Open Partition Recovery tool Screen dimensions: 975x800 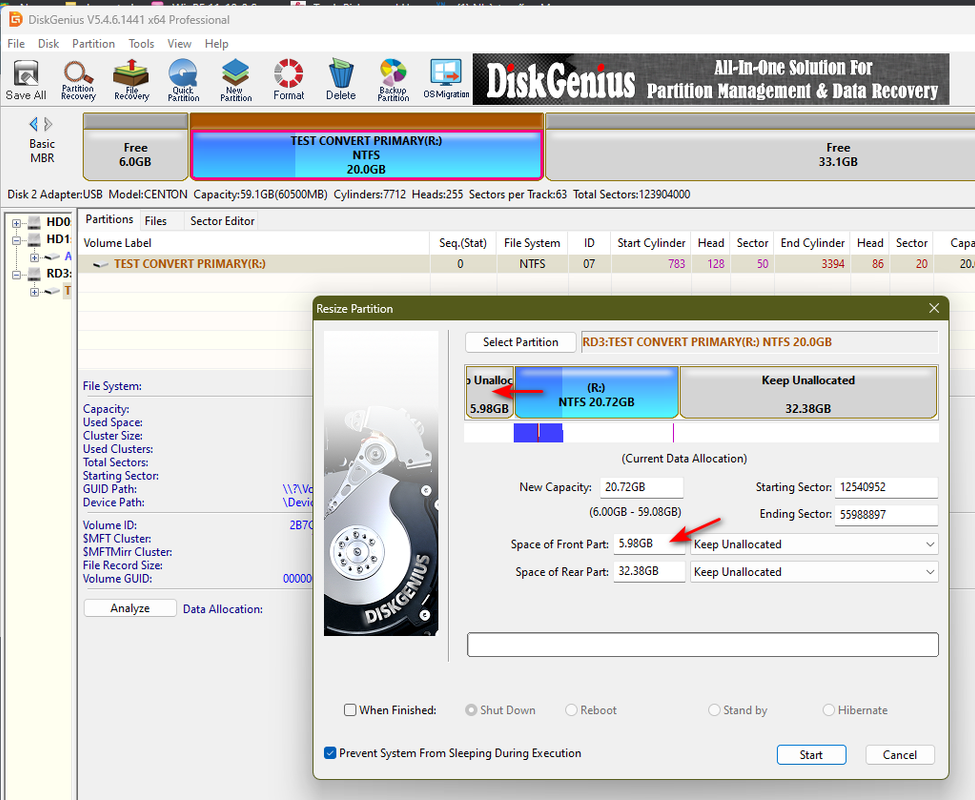point(78,80)
